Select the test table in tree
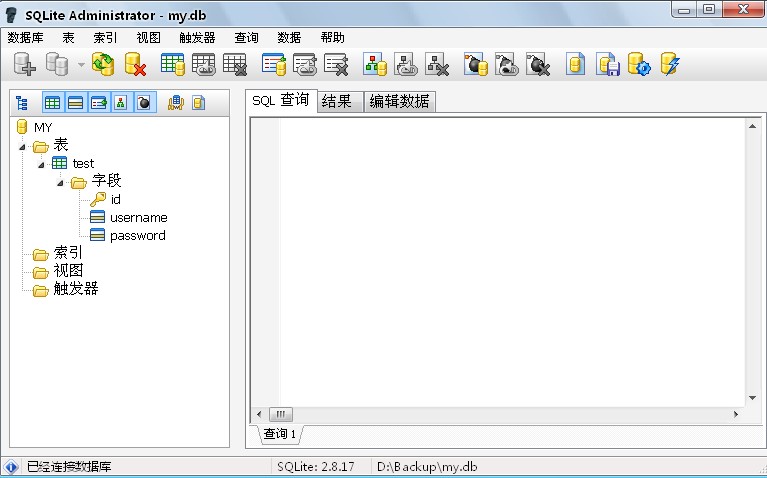This screenshot has height=478, width=767. (83, 163)
